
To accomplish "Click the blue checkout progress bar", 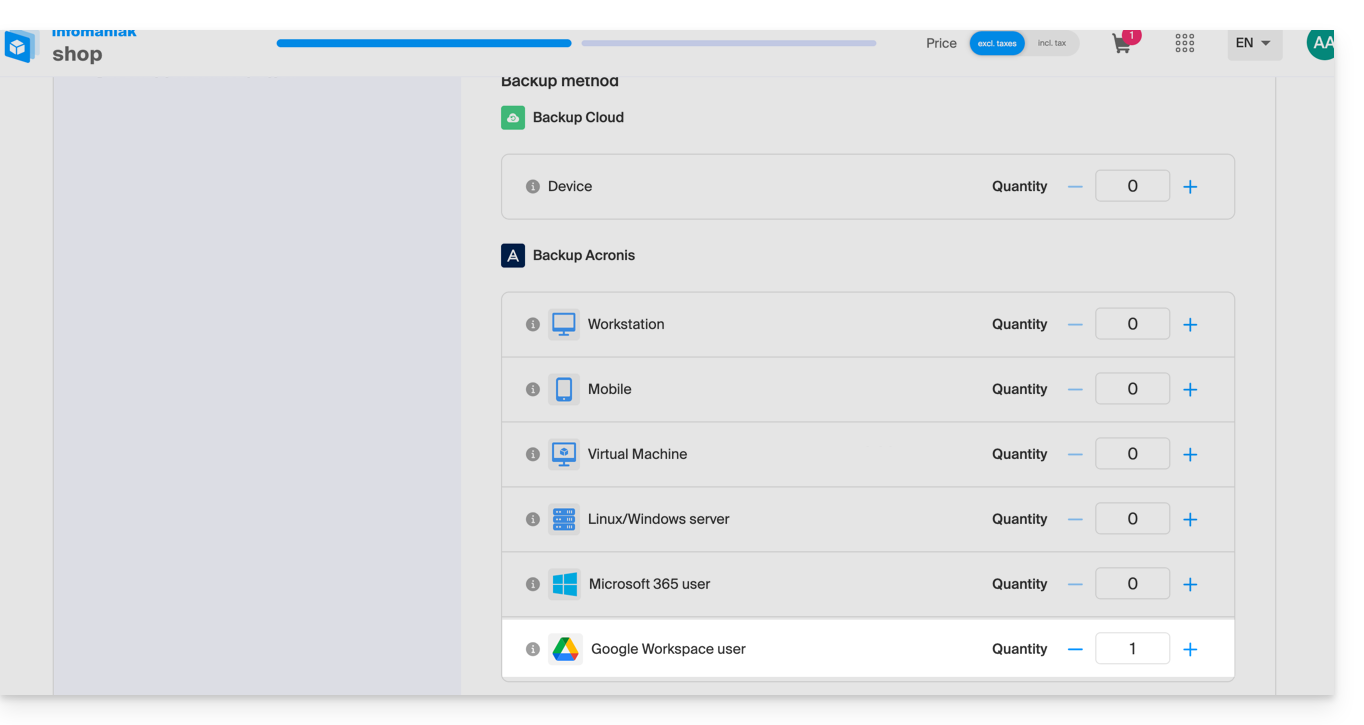I will [424, 44].
